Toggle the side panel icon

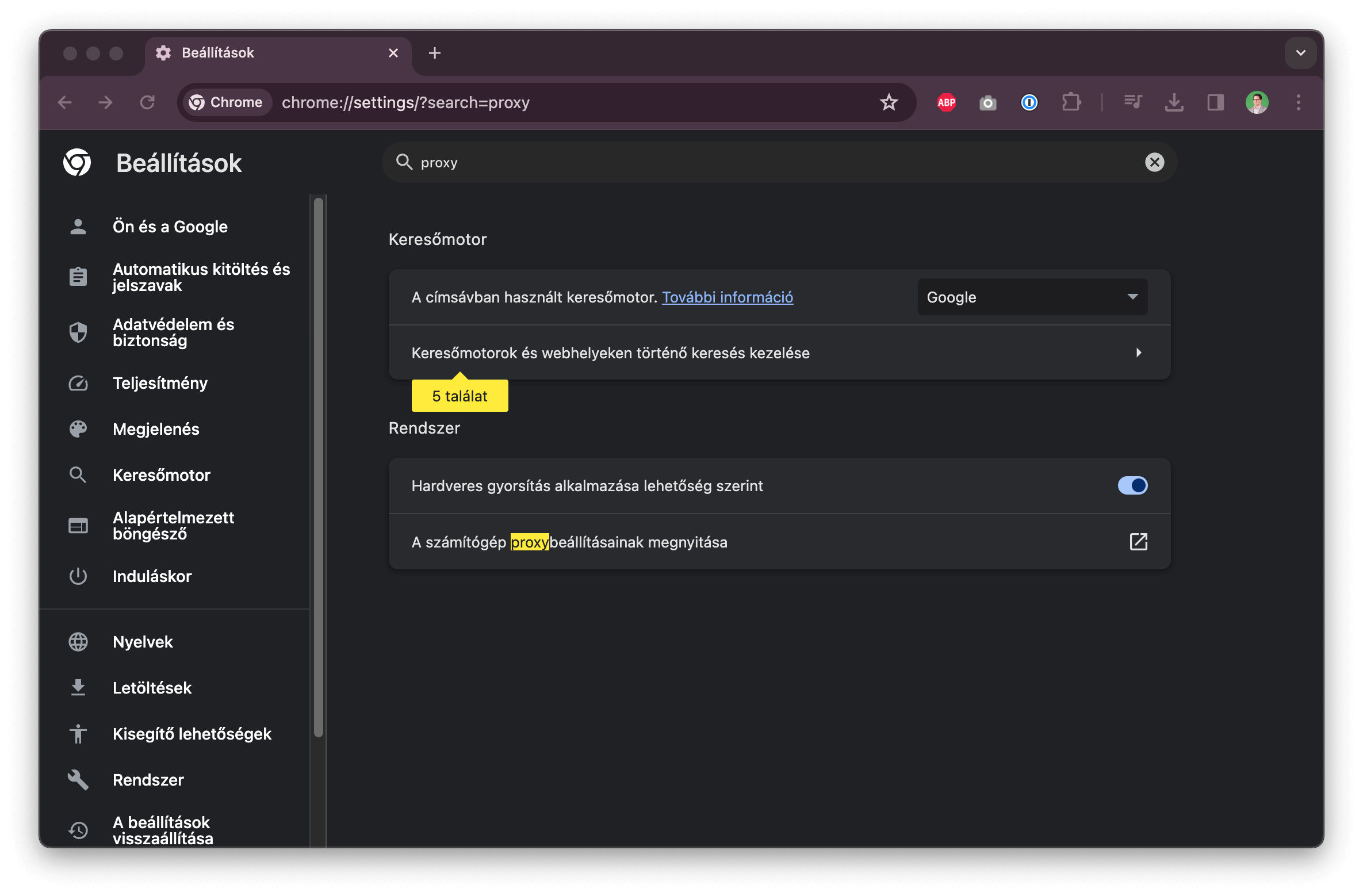pos(1215,103)
